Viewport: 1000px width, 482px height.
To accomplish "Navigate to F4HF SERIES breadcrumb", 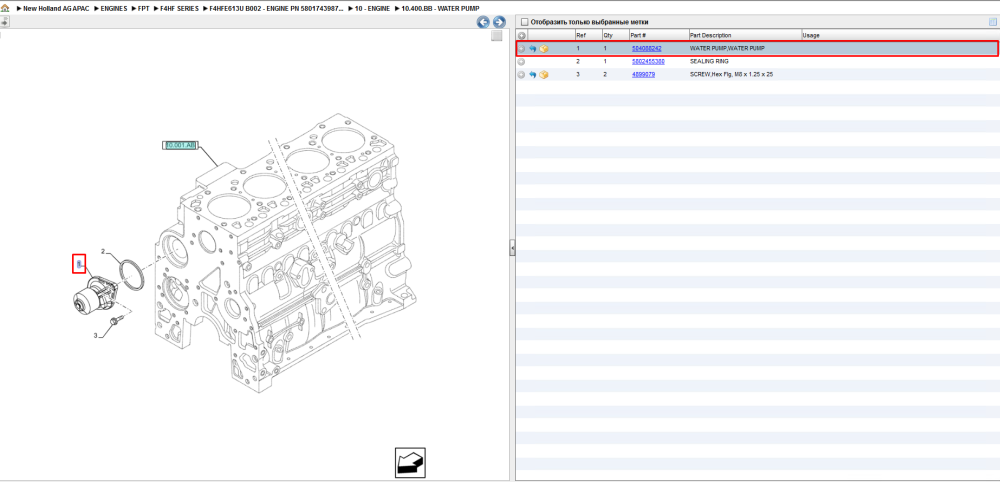I will click(179, 8).
